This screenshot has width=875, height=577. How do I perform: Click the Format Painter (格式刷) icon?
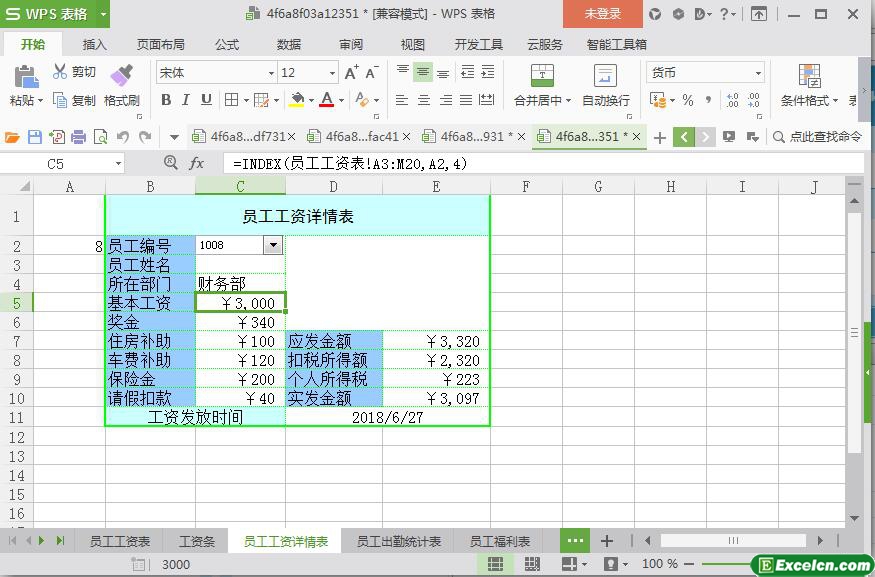121,76
